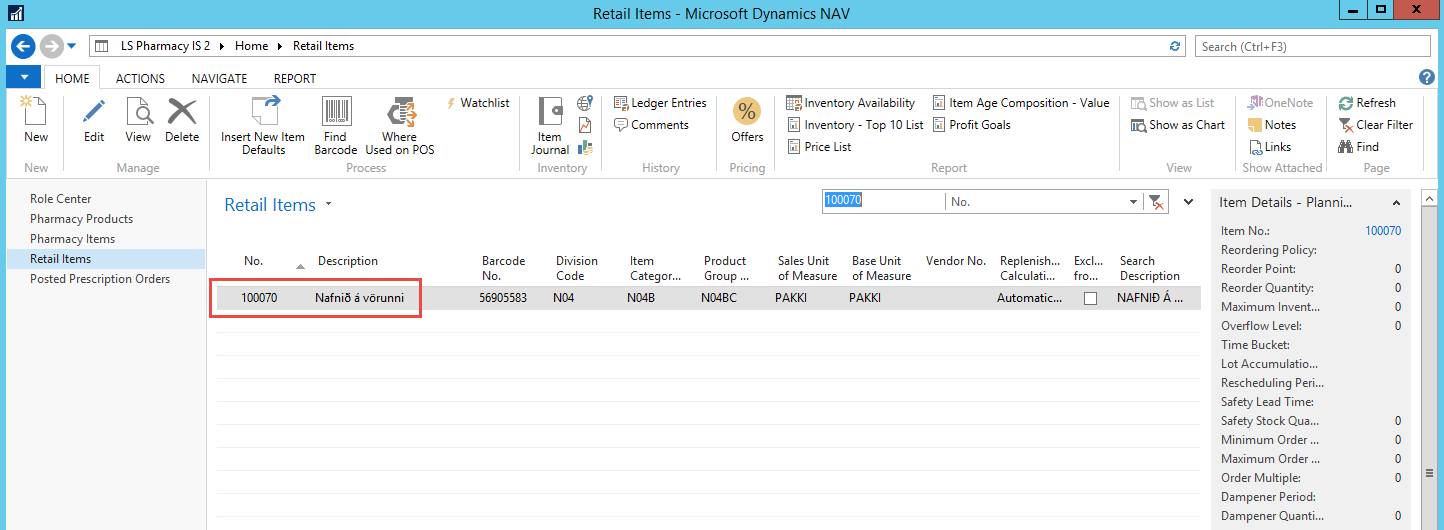
Task: Click the Edit pencil icon
Action: click(x=94, y=120)
